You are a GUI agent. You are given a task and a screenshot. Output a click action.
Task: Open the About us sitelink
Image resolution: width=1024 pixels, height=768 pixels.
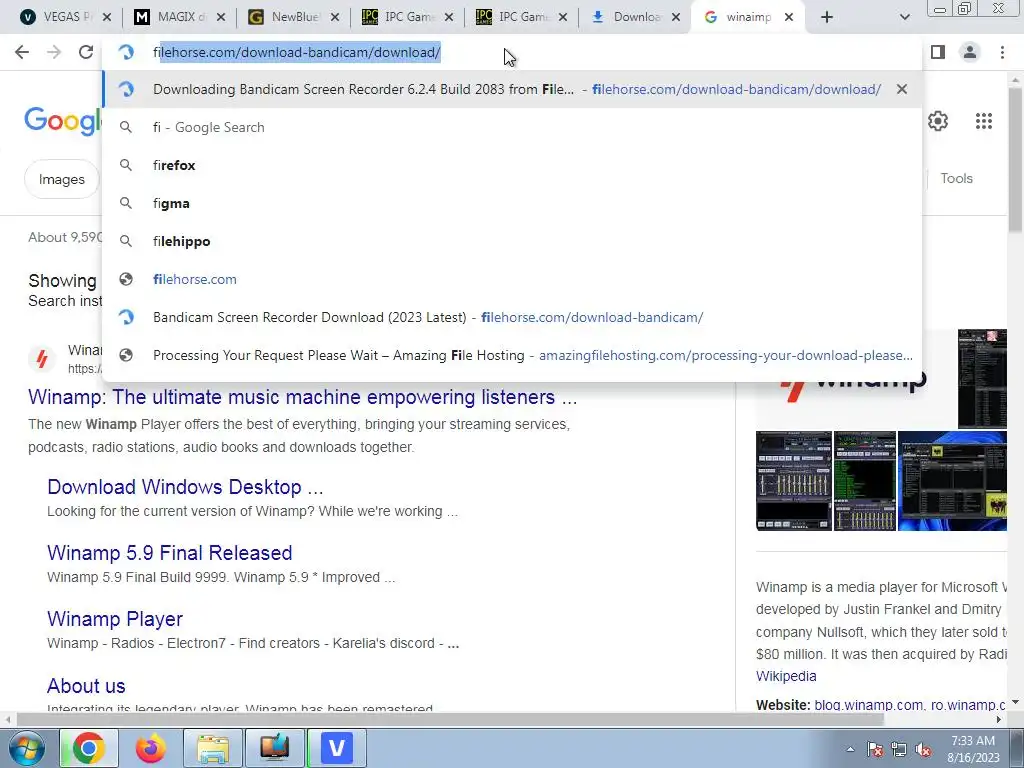[x=86, y=686]
